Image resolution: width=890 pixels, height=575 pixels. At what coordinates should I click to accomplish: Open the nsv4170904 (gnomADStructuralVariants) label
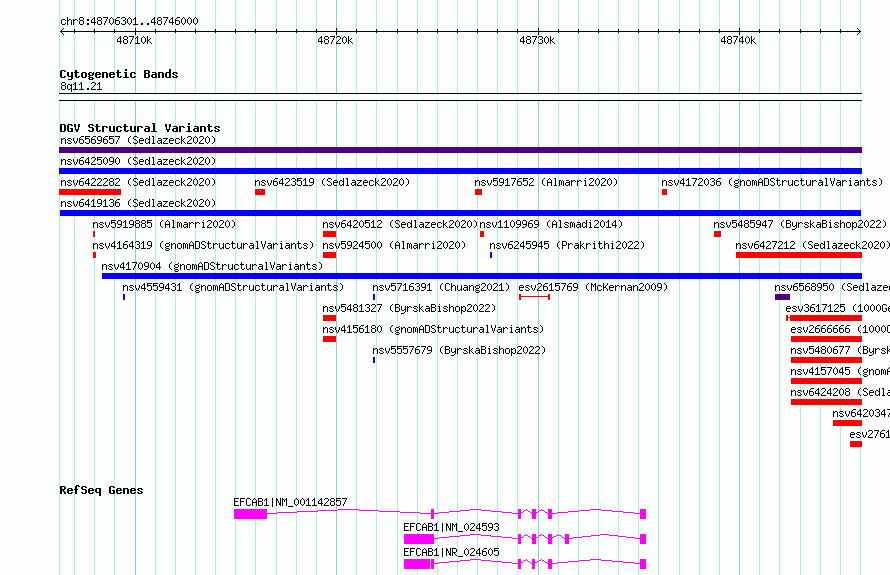click(212, 266)
